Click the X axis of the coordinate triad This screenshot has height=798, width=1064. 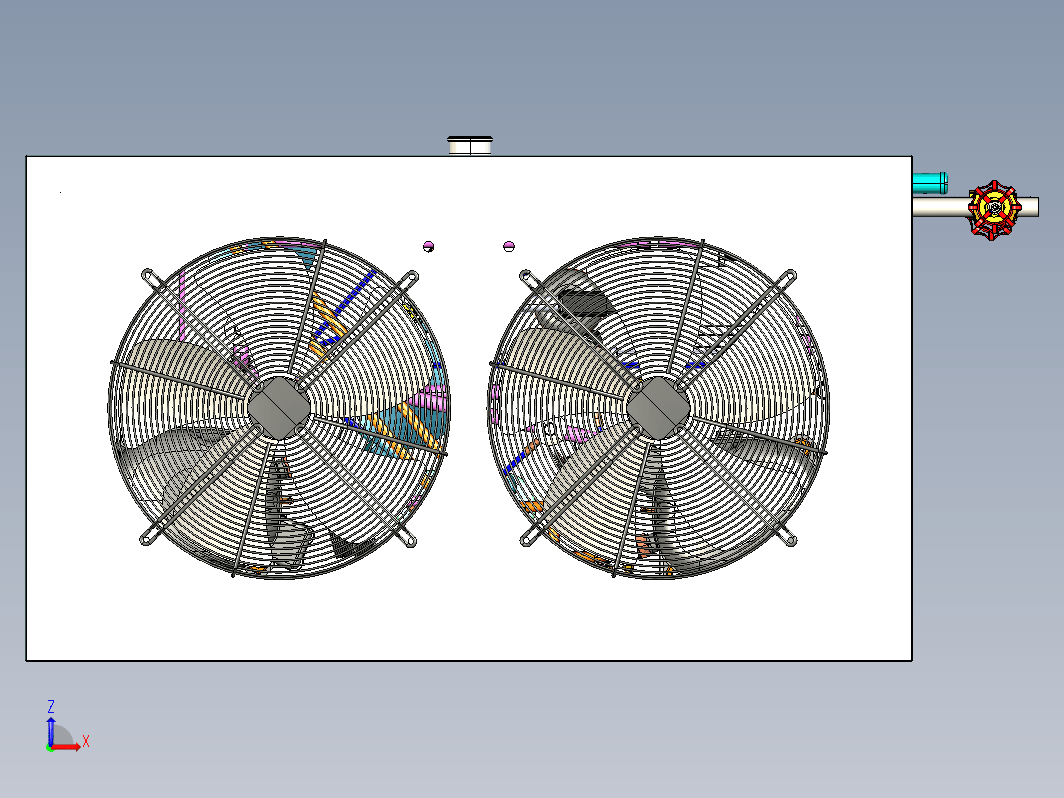click(68, 746)
